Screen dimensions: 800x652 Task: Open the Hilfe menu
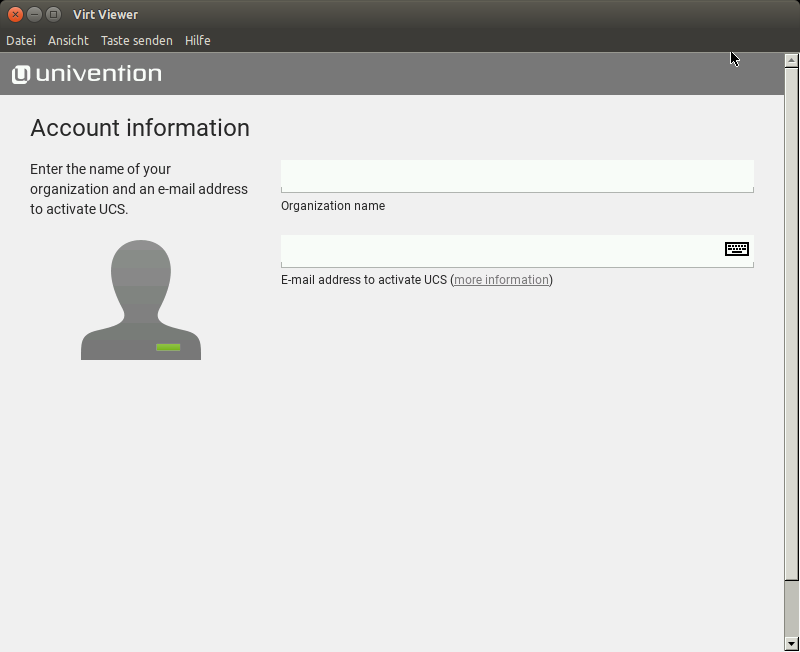[x=197, y=41]
